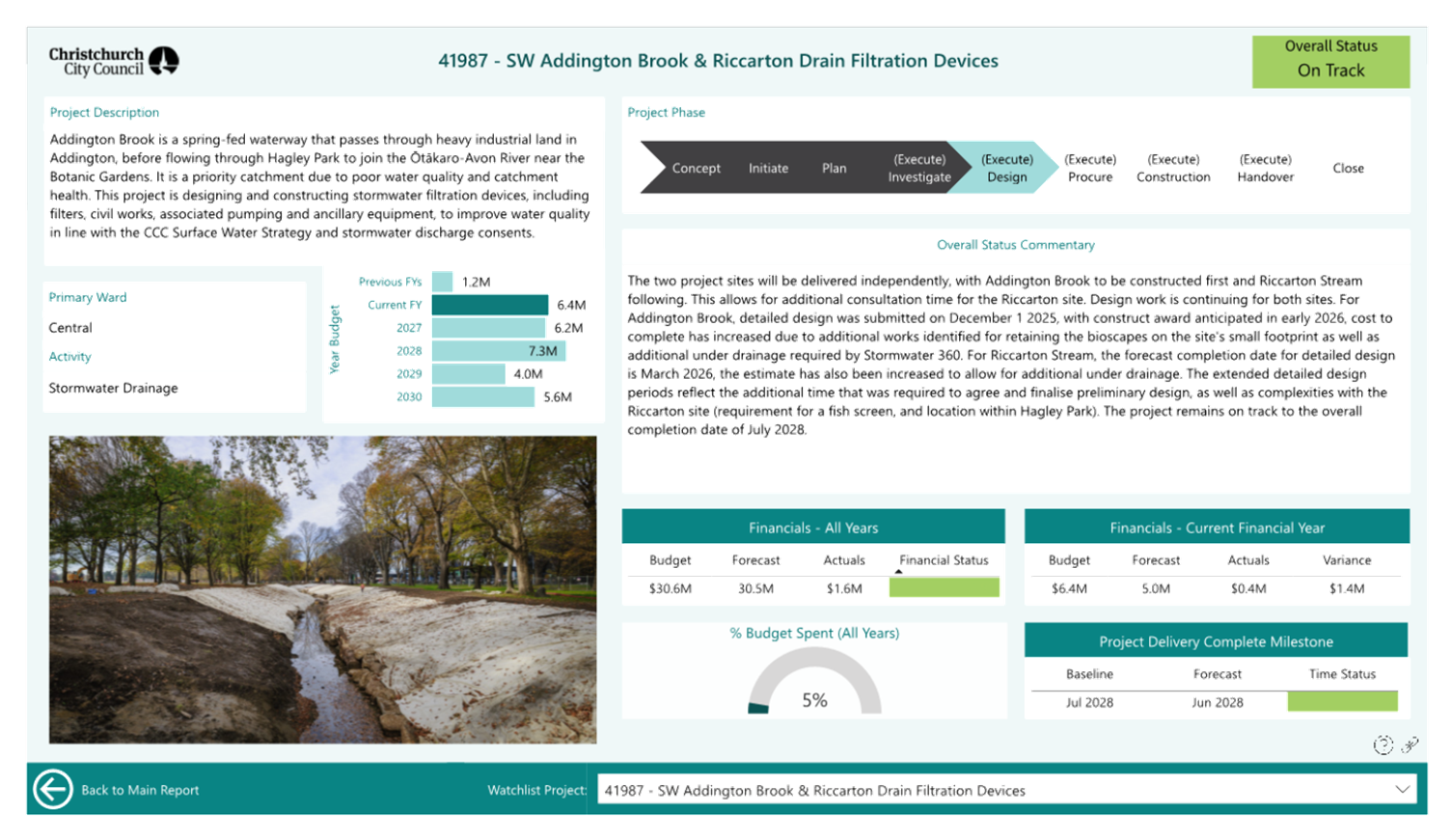1452x840 pixels.
Task: Open the help question mark icon
Action: pos(1383,745)
